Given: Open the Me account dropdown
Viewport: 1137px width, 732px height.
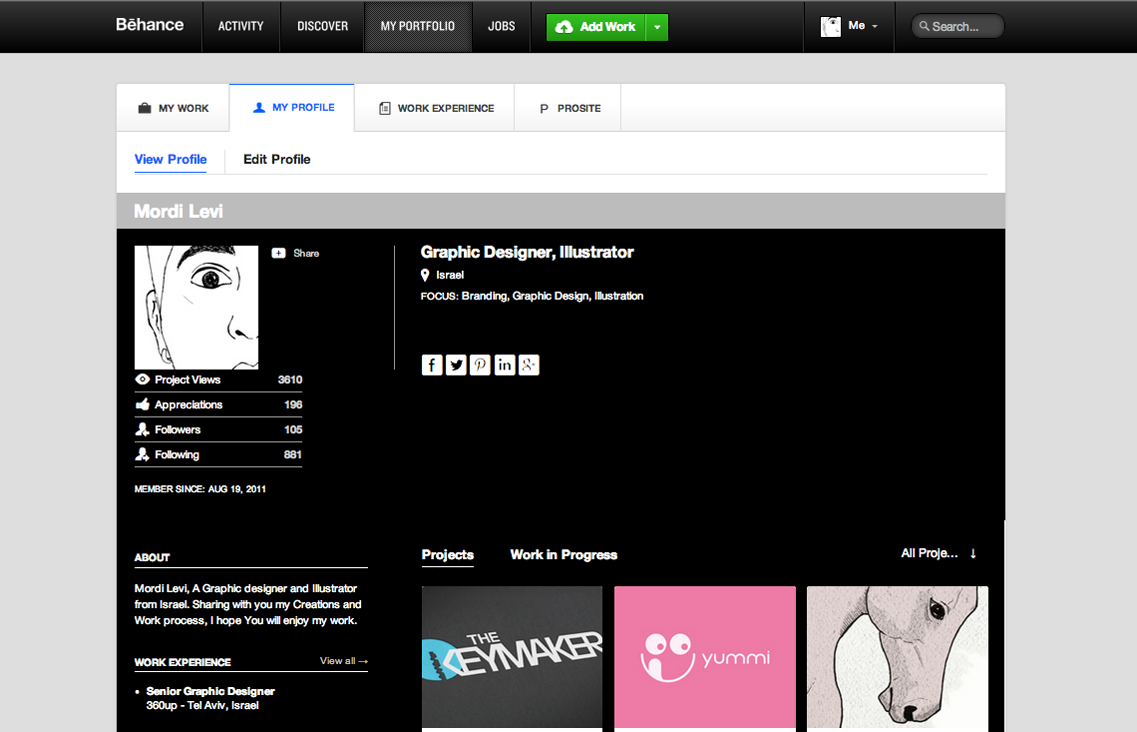Looking at the screenshot, I should (x=849, y=26).
